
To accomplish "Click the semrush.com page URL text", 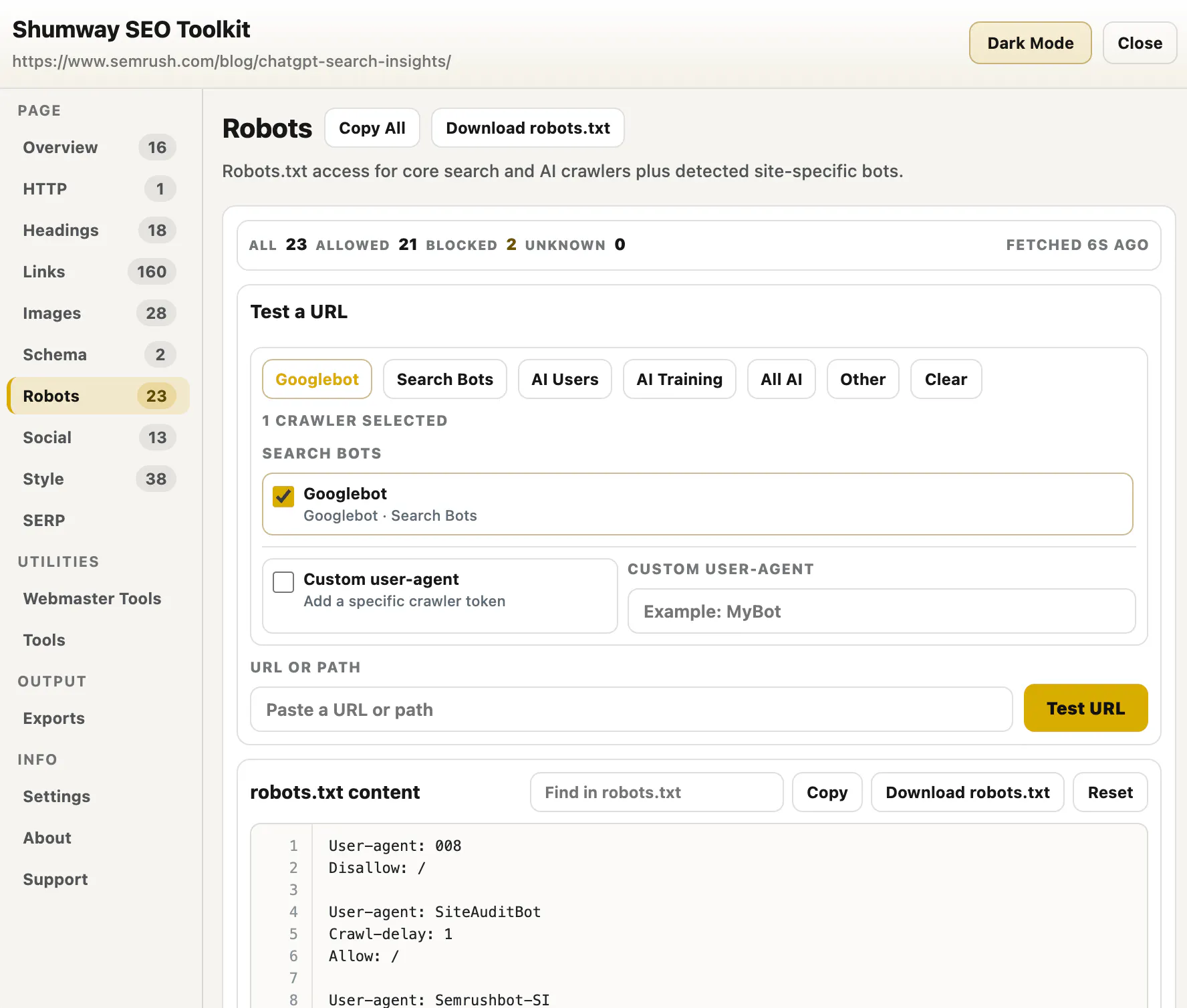I will pyautogui.click(x=231, y=61).
